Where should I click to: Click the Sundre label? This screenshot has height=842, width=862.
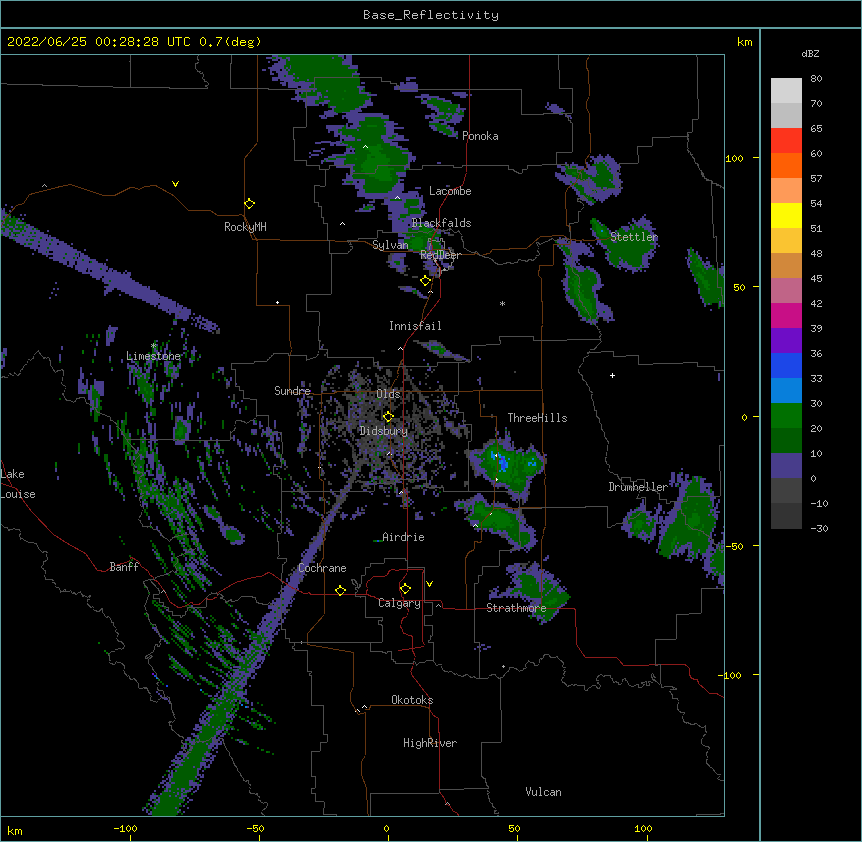tap(292, 391)
